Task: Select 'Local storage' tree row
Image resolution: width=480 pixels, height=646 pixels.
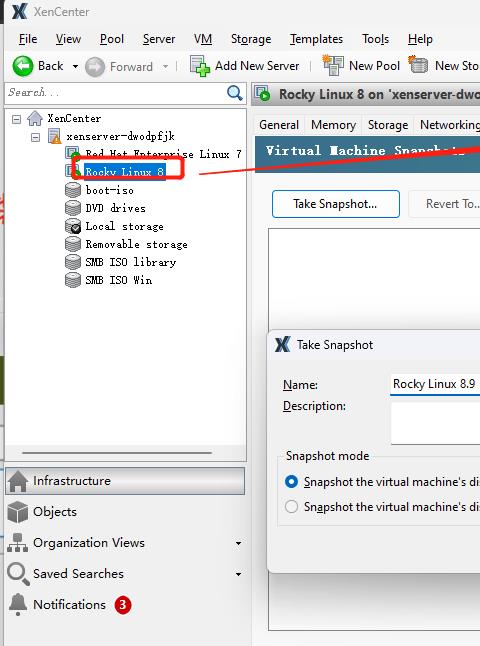Action: pos(124,226)
